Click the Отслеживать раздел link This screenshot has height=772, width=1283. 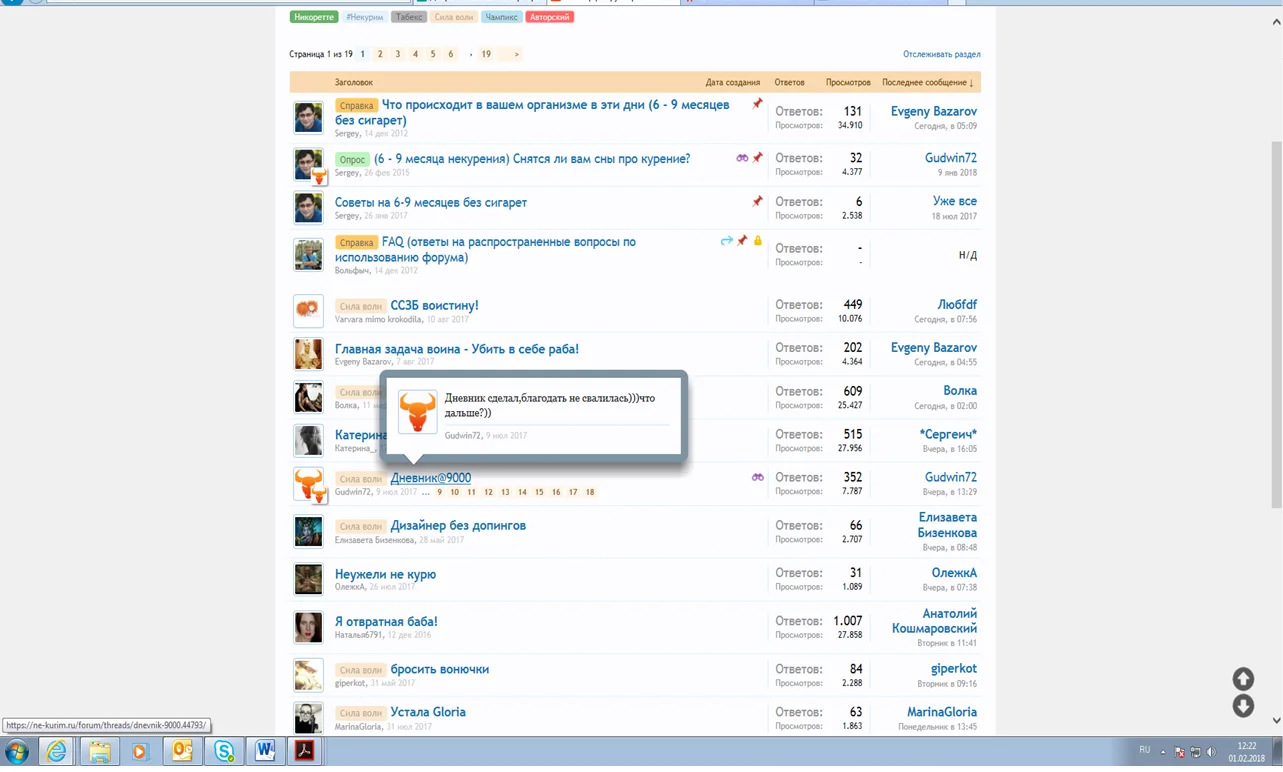(939, 53)
